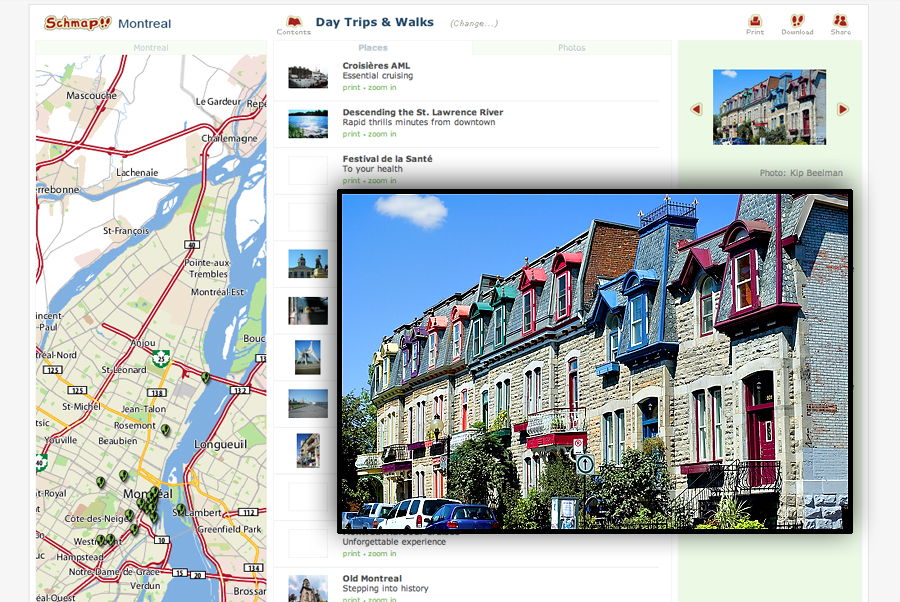Open Festival de la Santé title
The width and height of the screenshot is (900, 602).
(x=387, y=158)
